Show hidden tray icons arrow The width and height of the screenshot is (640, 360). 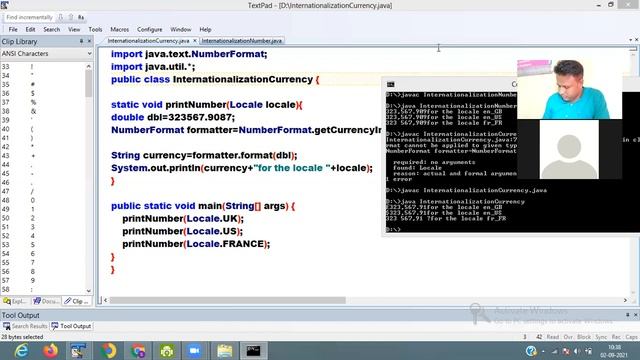point(543,351)
